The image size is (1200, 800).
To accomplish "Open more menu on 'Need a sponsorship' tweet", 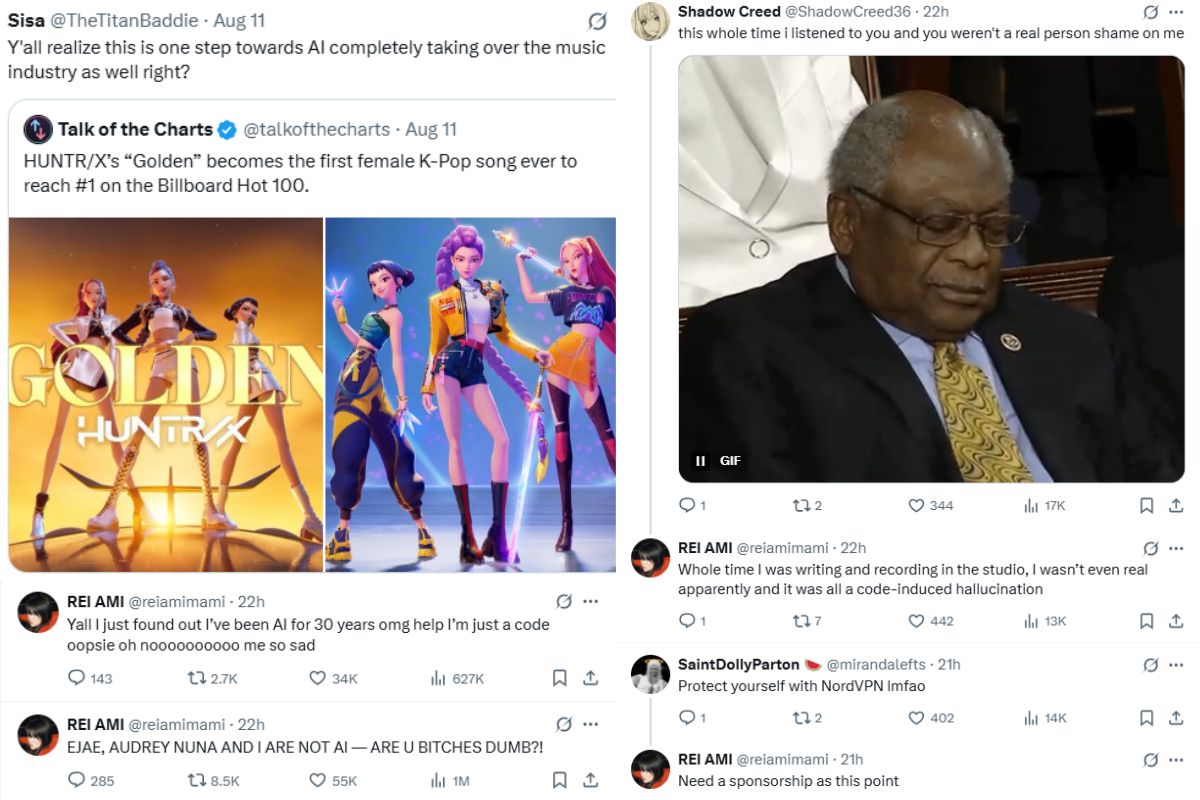I will pyautogui.click(x=1177, y=759).
